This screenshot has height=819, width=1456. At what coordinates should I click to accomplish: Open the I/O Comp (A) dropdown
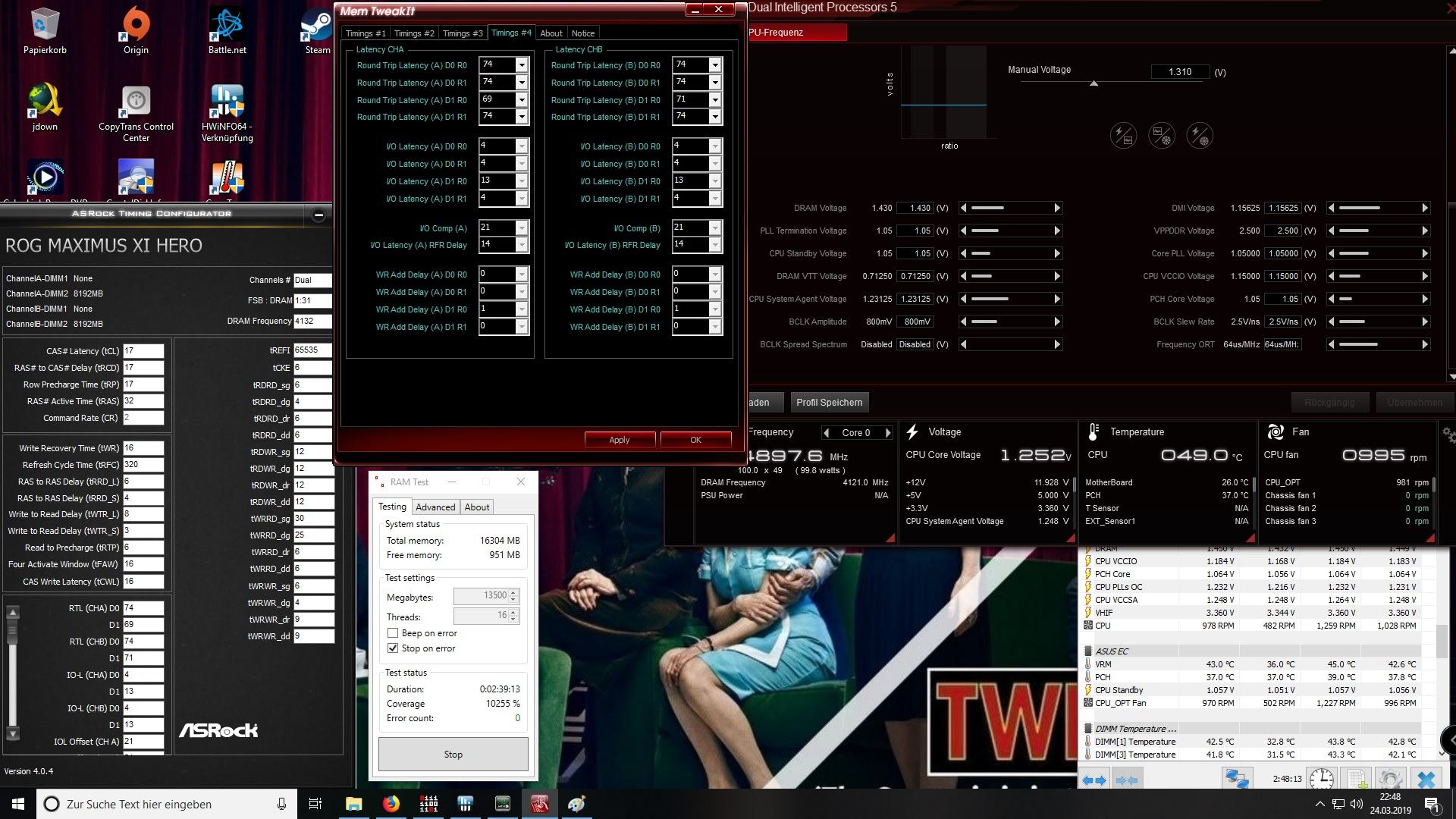click(x=521, y=227)
